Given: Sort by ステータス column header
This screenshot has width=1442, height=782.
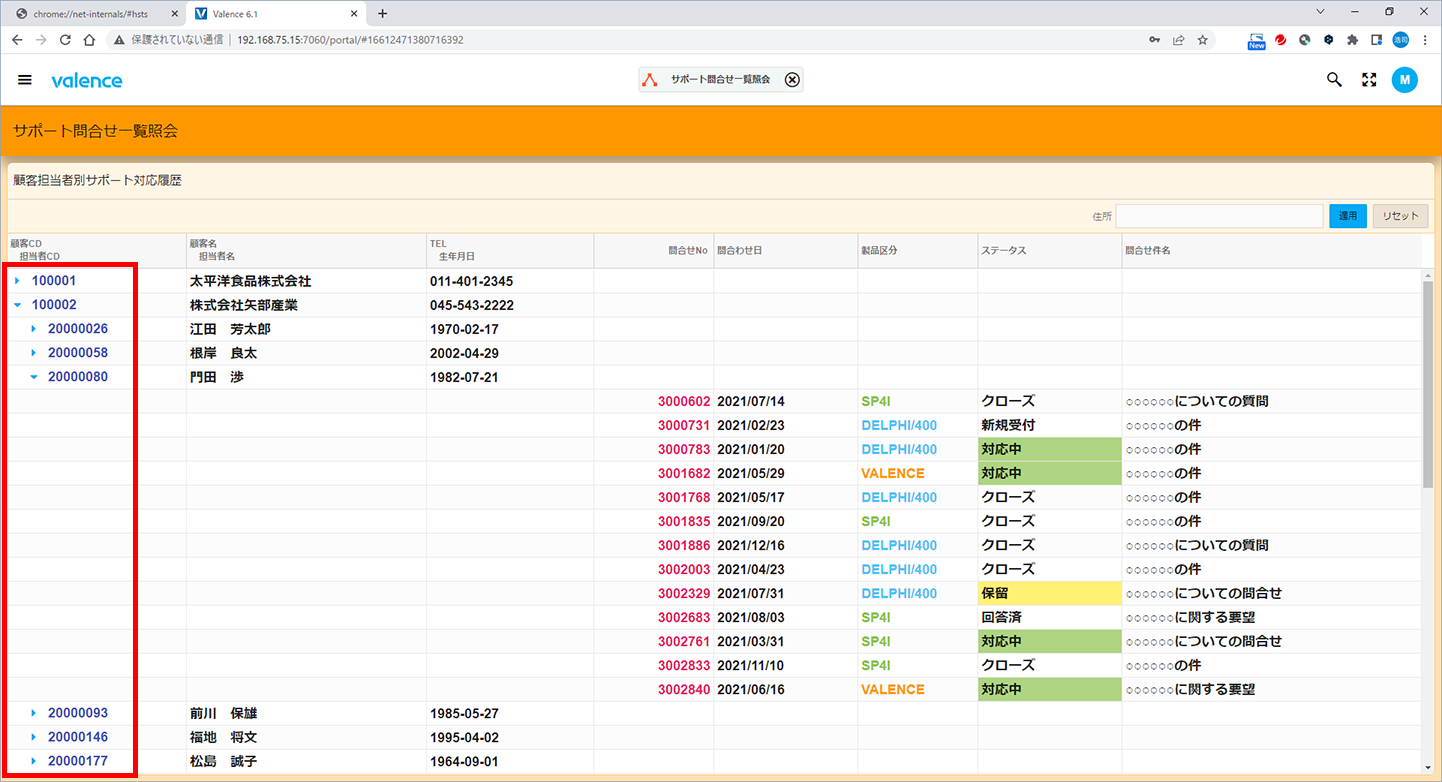Looking at the screenshot, I should [1049, 250].
